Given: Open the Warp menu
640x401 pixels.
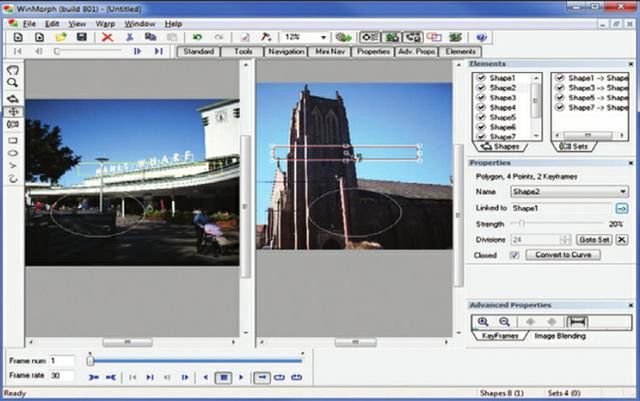Looking at the screenshot, I should [x=105, y=22].
